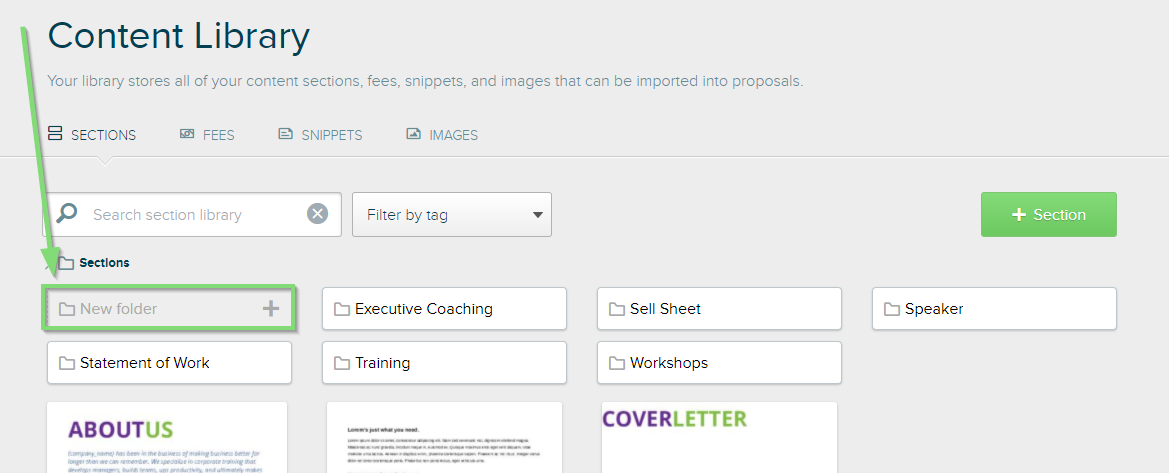Open the Filter by tag dropdown
The image size is (1169, 473).
[x=452, y=215]
